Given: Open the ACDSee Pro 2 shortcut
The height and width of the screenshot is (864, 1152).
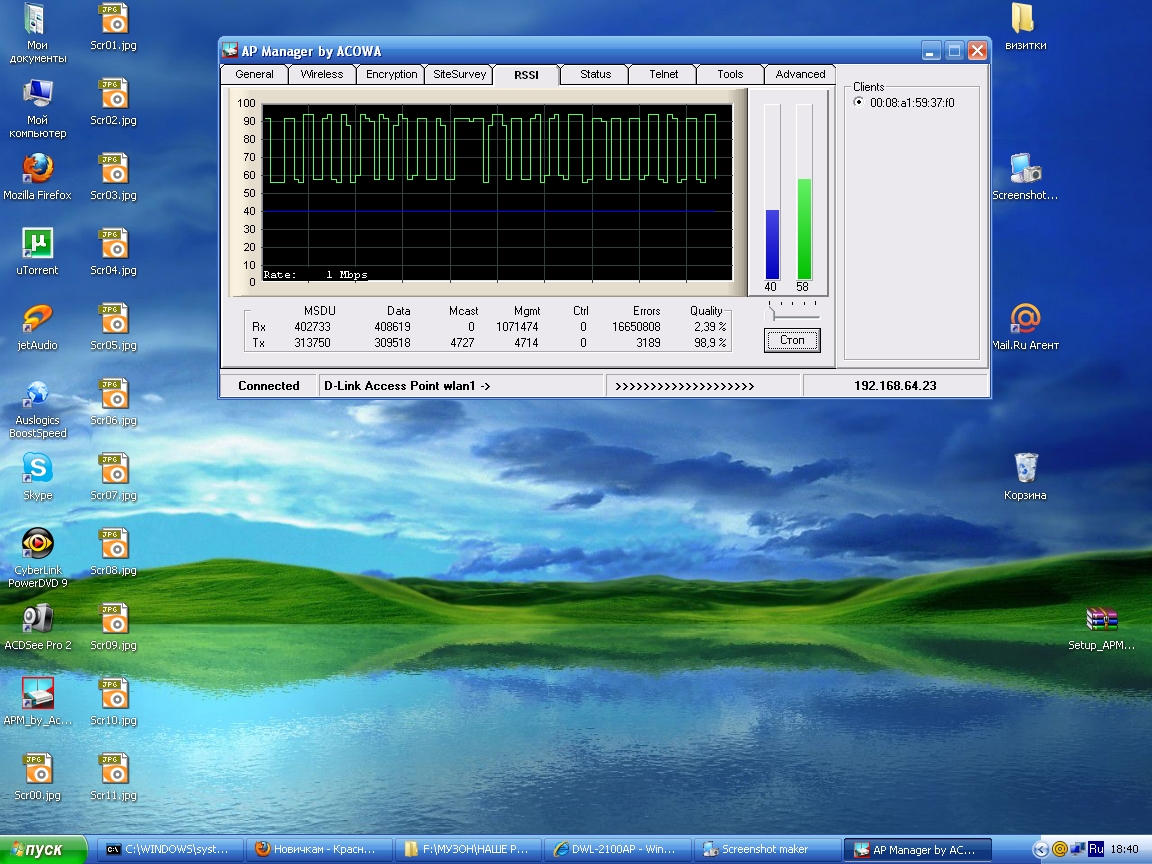Looking at the screenshot, I should 37,619.
